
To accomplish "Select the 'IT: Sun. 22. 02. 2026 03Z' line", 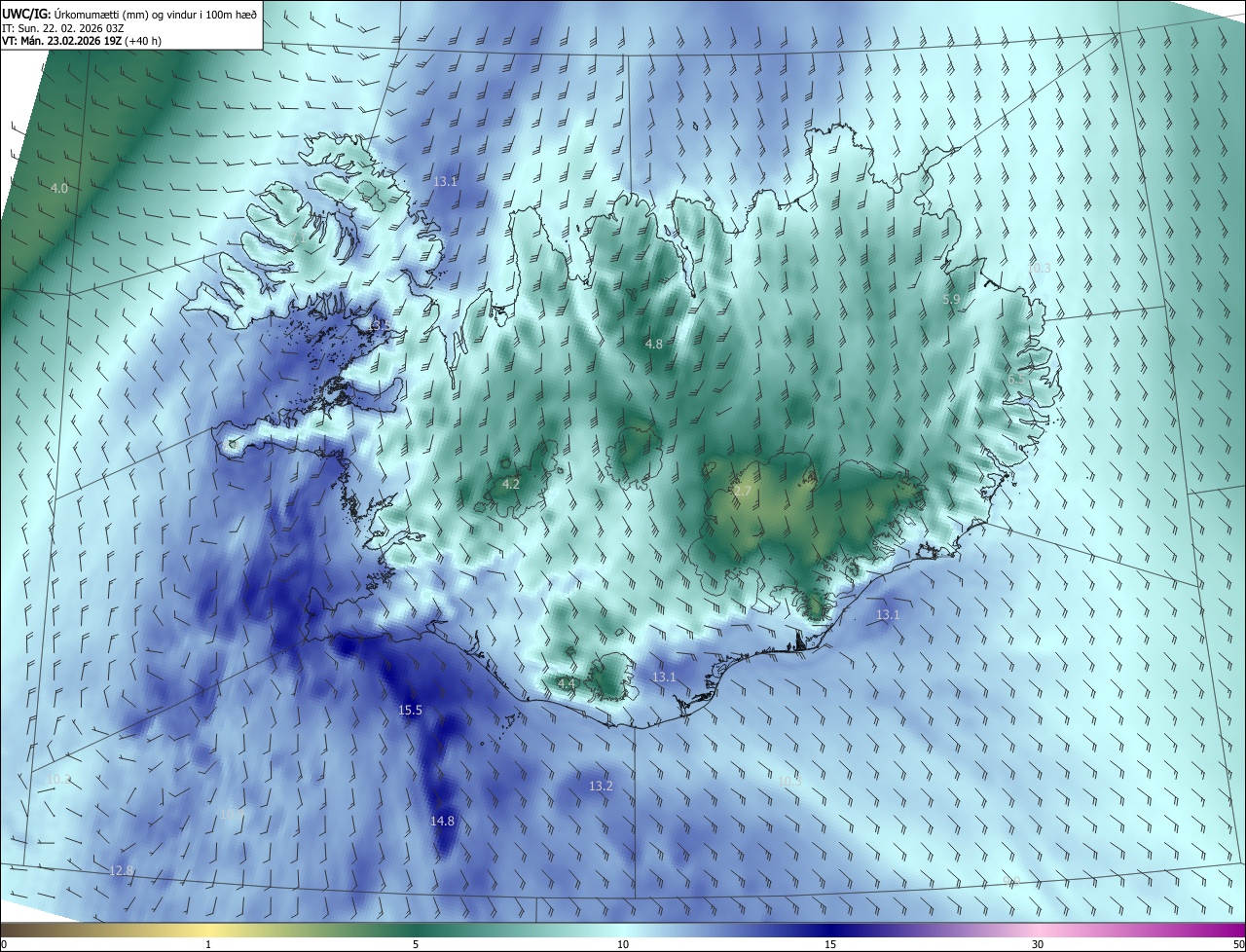I will (x=63, y=27).
